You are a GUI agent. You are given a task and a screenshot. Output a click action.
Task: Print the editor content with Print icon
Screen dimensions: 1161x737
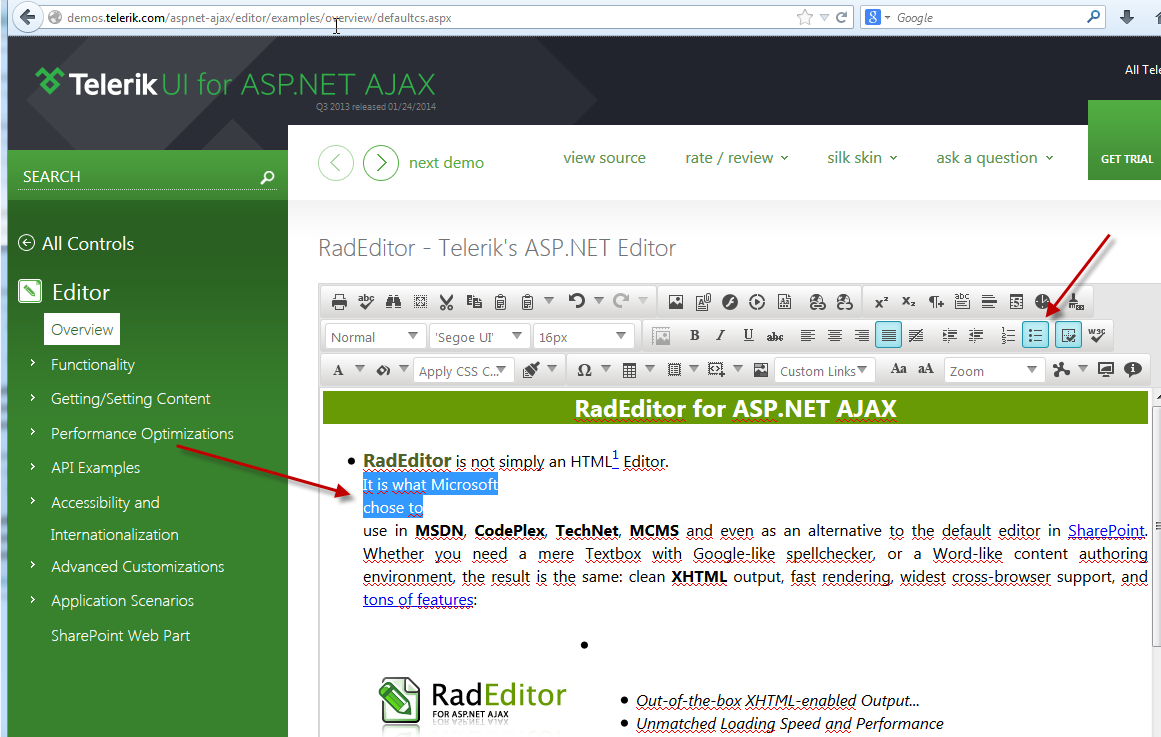(339, 301)
